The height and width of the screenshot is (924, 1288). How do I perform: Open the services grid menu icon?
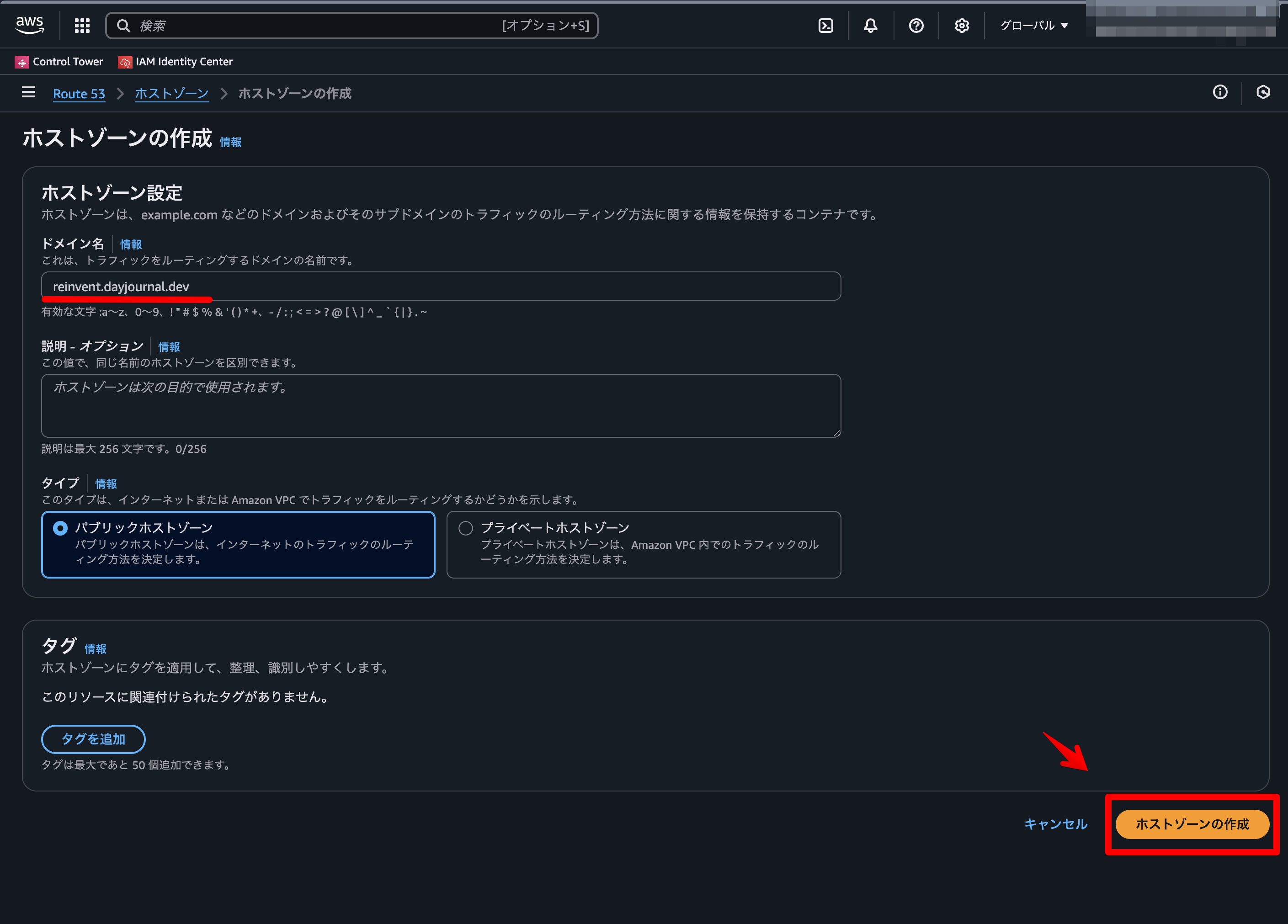[x=82, y=25]
